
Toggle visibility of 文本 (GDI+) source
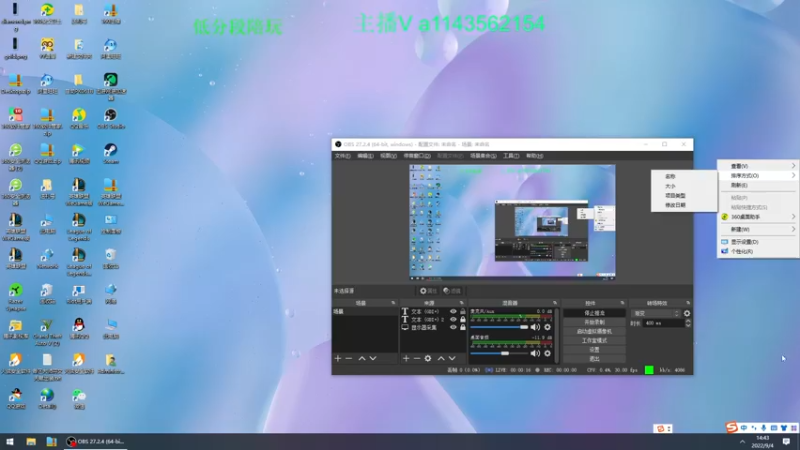(453, 311)
